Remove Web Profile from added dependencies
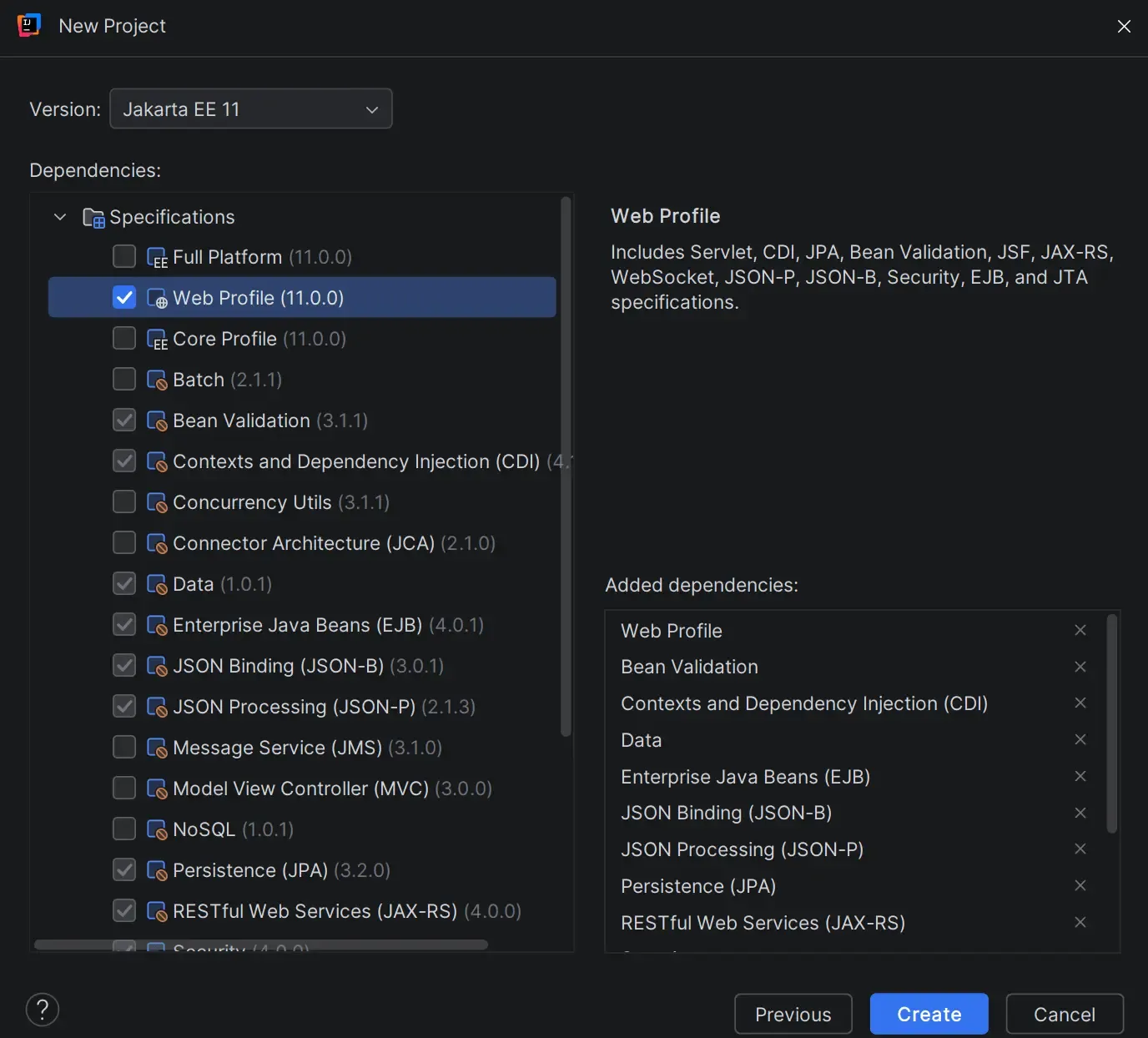The width and height of the screenshot is (1148, 1038). [1080, 630]
